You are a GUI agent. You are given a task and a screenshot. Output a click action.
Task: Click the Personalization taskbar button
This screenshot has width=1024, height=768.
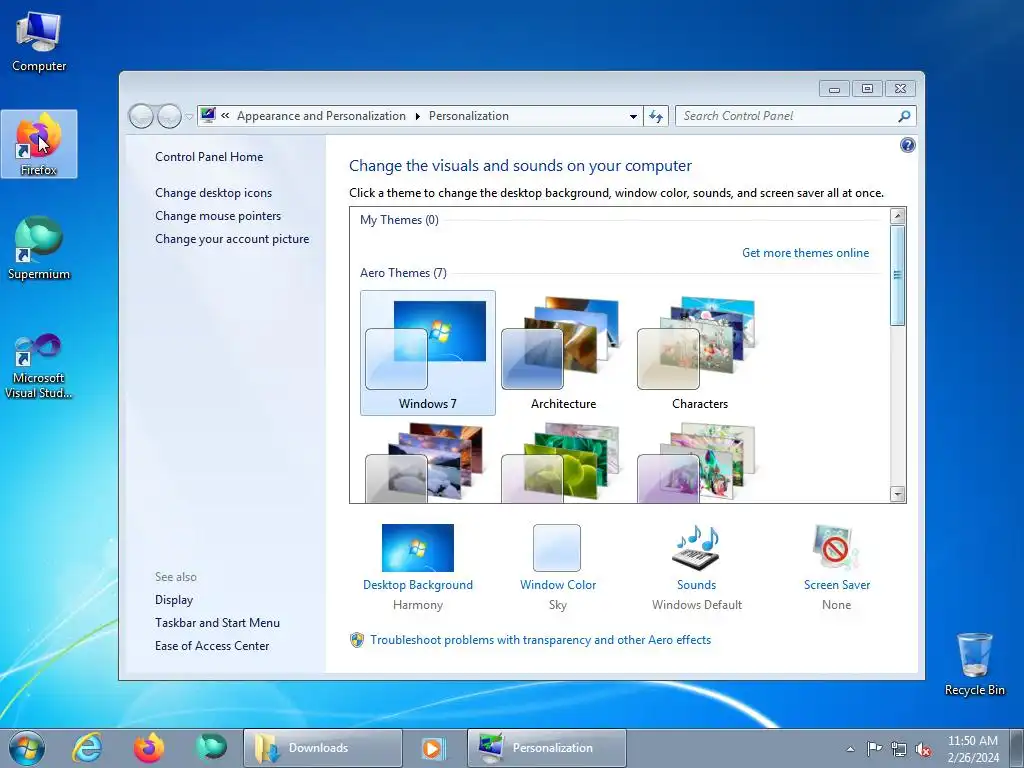click(x=547, y=748)
